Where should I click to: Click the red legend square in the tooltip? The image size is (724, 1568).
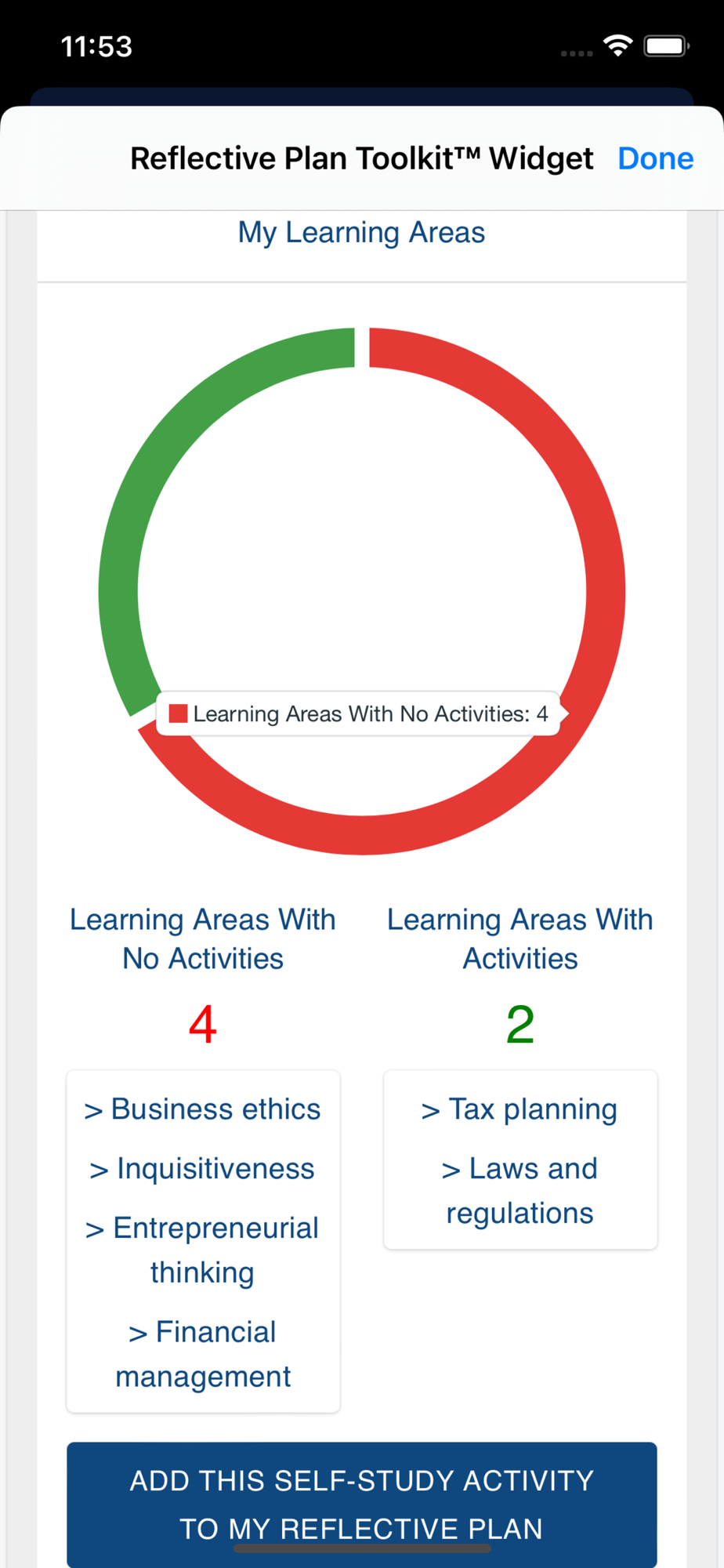[x=179, y=713]
